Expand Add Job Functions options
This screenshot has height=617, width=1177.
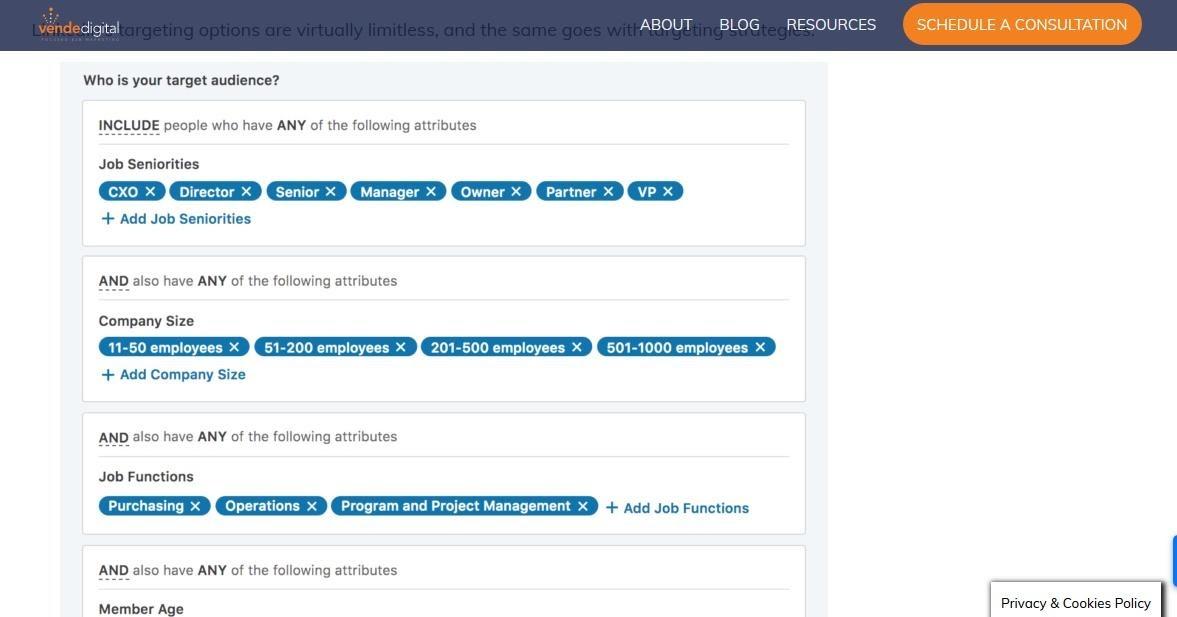pos(677,508)
